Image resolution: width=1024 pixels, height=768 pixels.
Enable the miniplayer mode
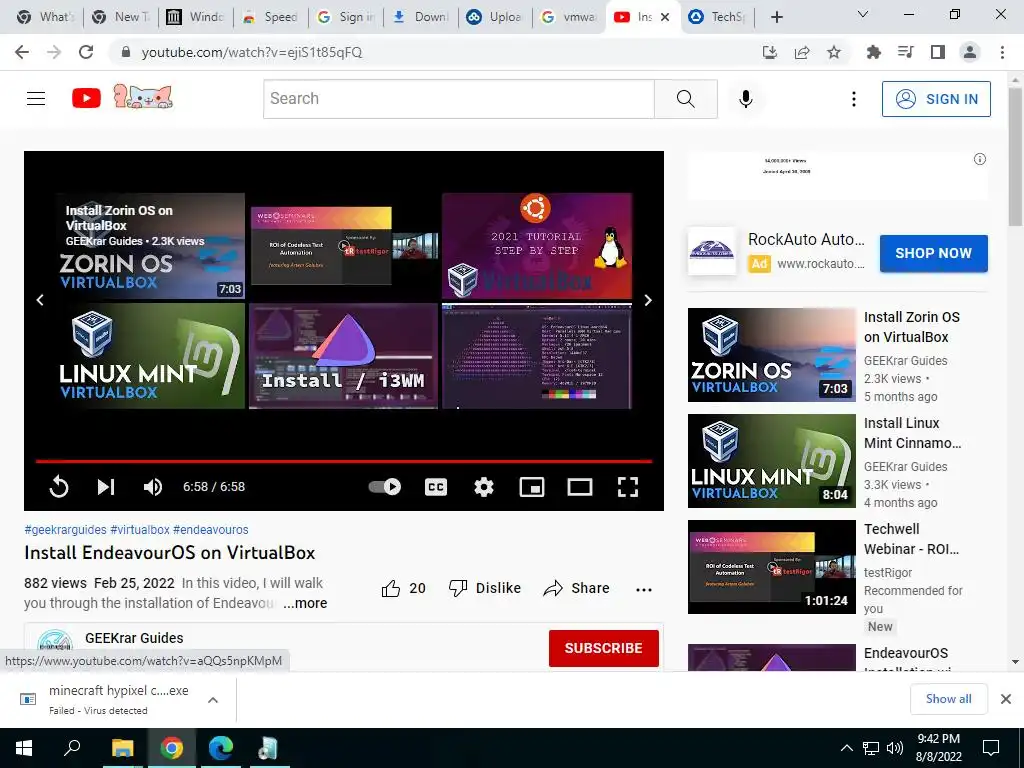coord(532,487)
